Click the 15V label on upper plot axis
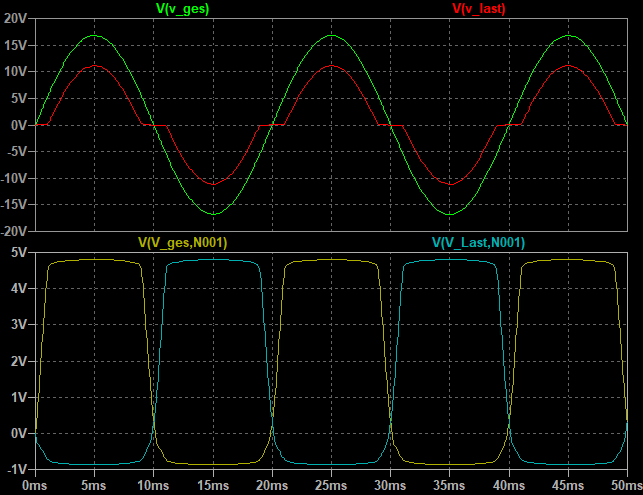The width and height of the screenshot is (643, 495). point(16,45)
